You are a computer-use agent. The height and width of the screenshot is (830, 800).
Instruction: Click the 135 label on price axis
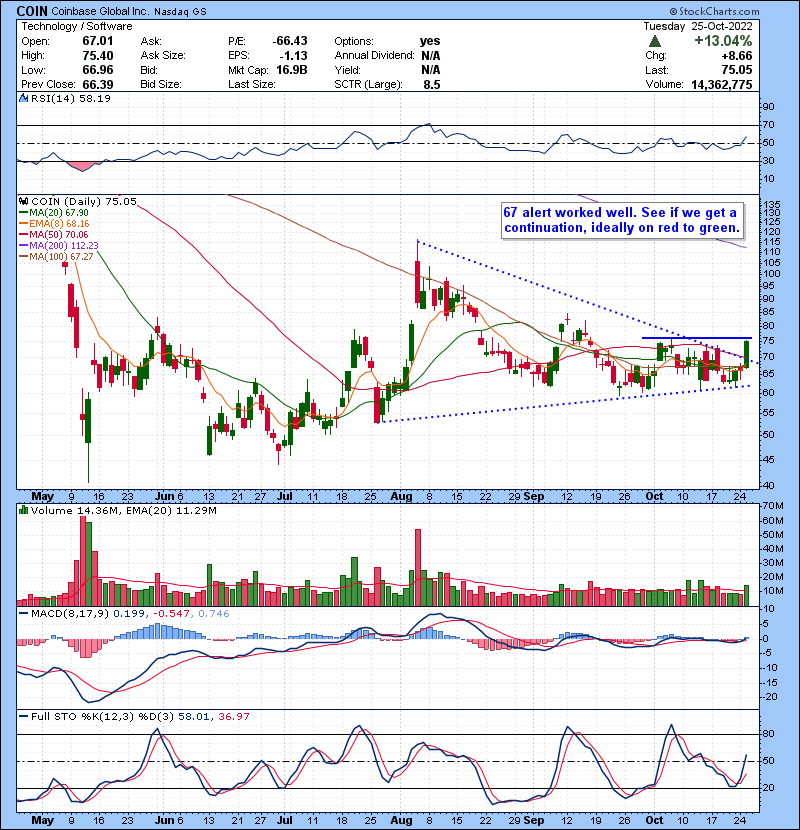(772, 204)
